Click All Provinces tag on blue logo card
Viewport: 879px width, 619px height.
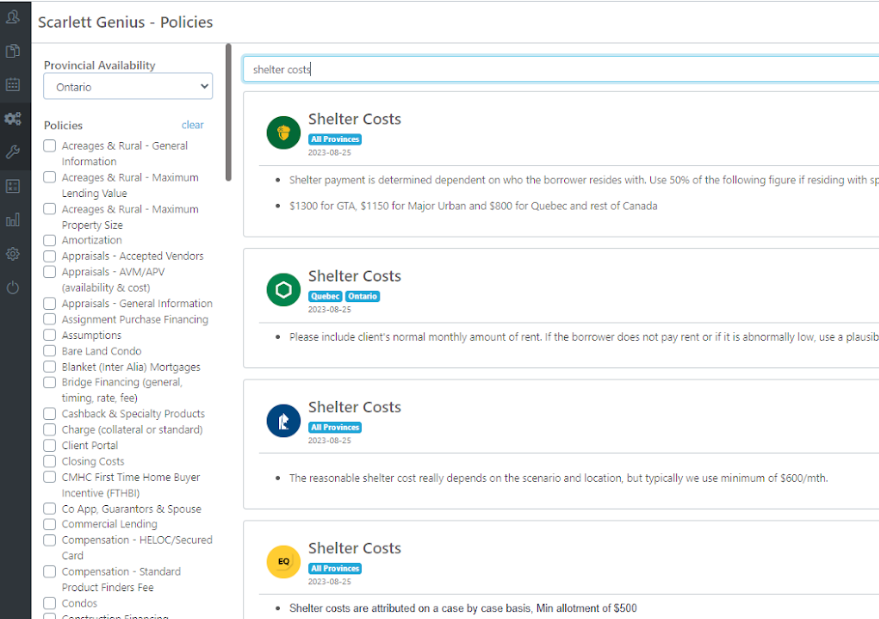click(x=335, y=427)
